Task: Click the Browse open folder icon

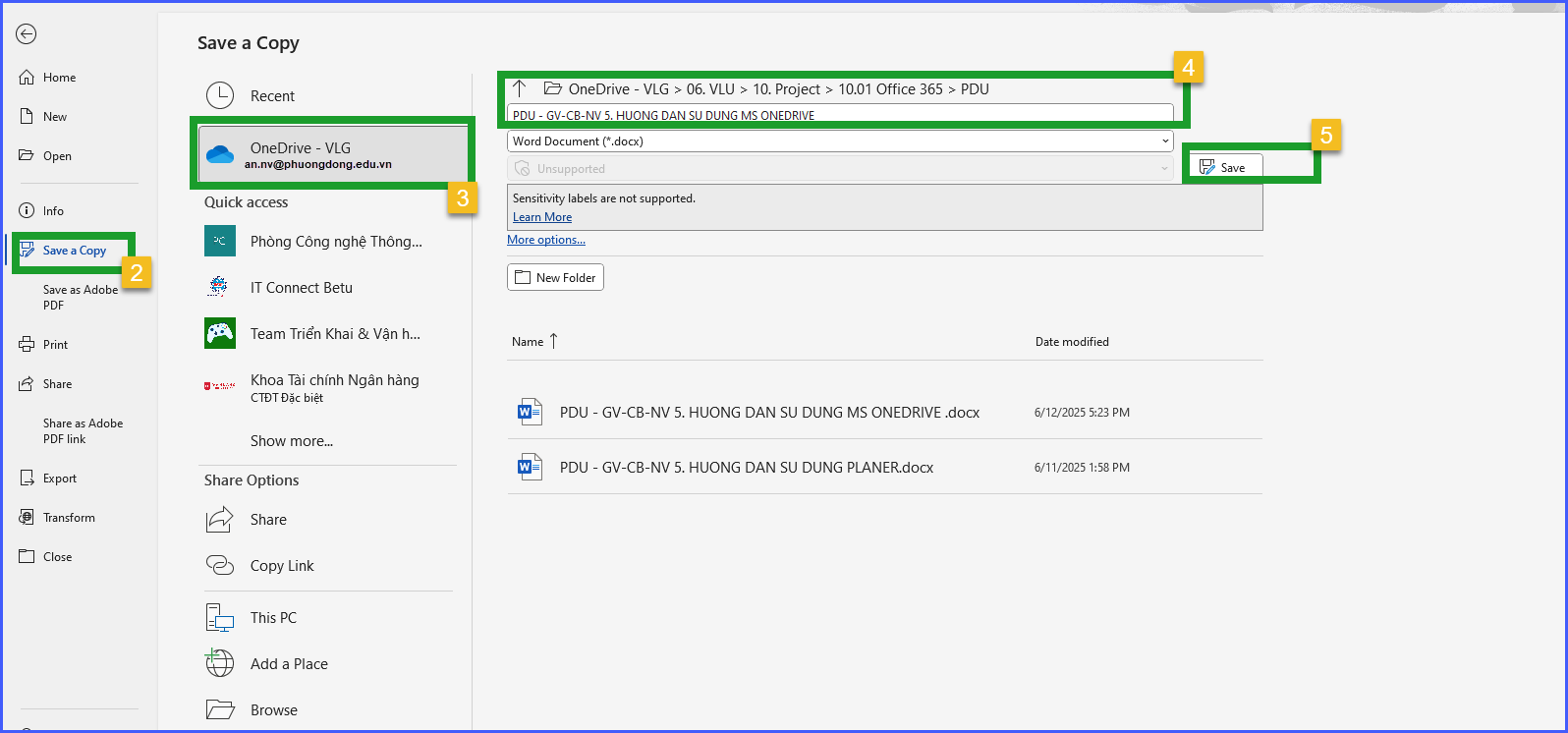Action: pyautogui.click(x=220, y=709)
